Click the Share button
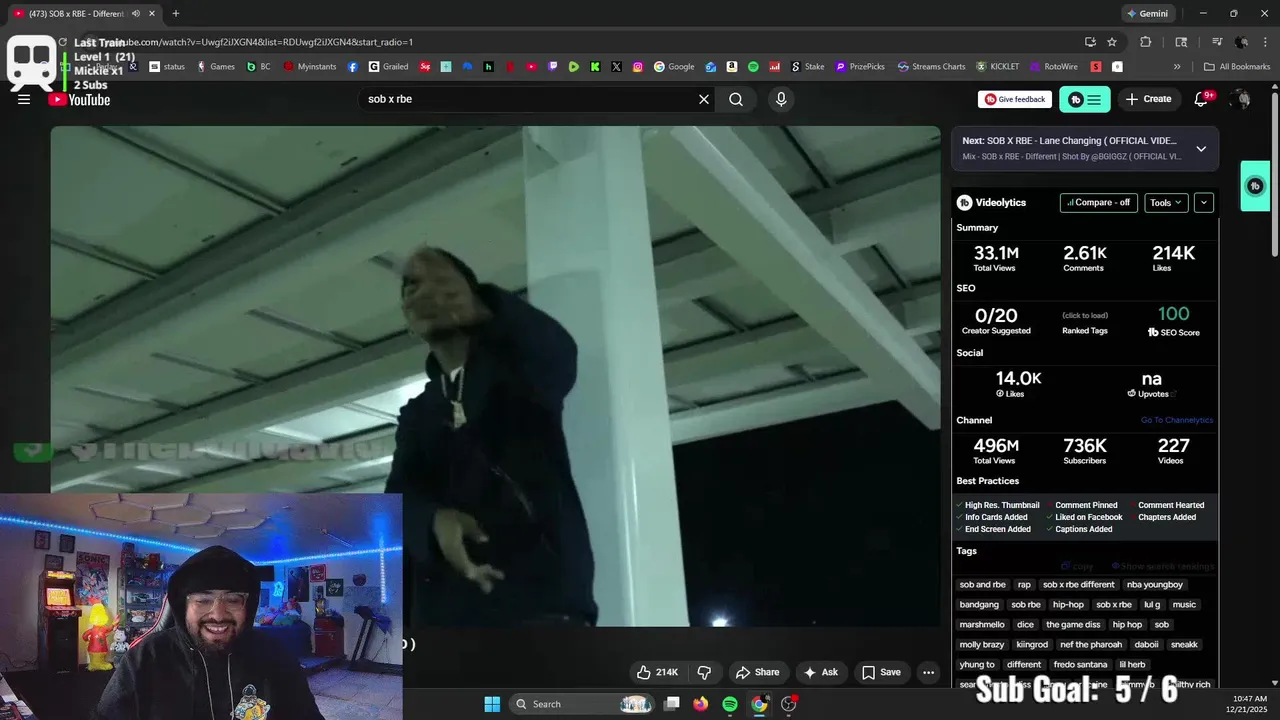This screenshot has width=1280, height=720. coord(757,672)
